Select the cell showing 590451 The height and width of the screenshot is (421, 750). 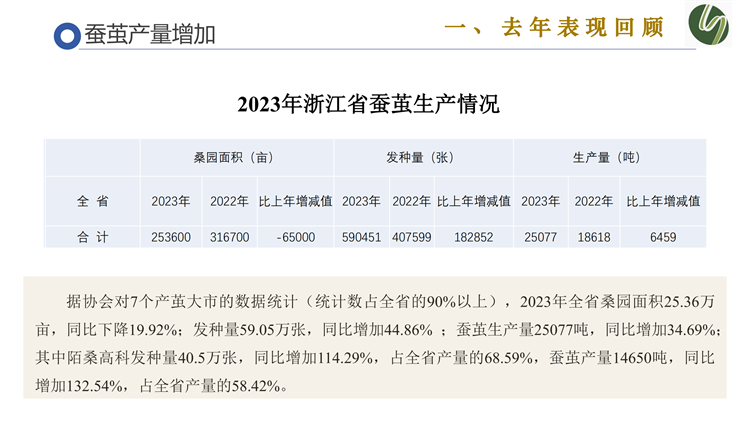click(361, 237)
